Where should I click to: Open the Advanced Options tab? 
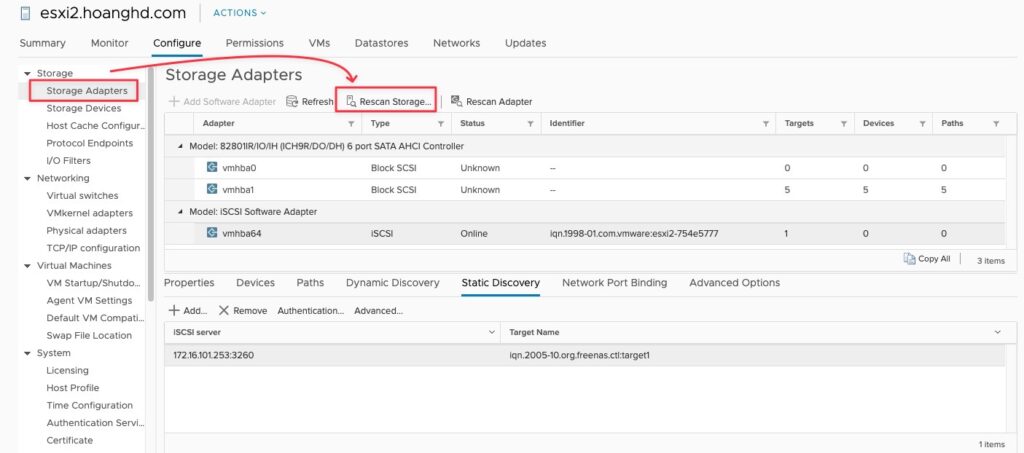pyautogui.click(x=735, y=283)
